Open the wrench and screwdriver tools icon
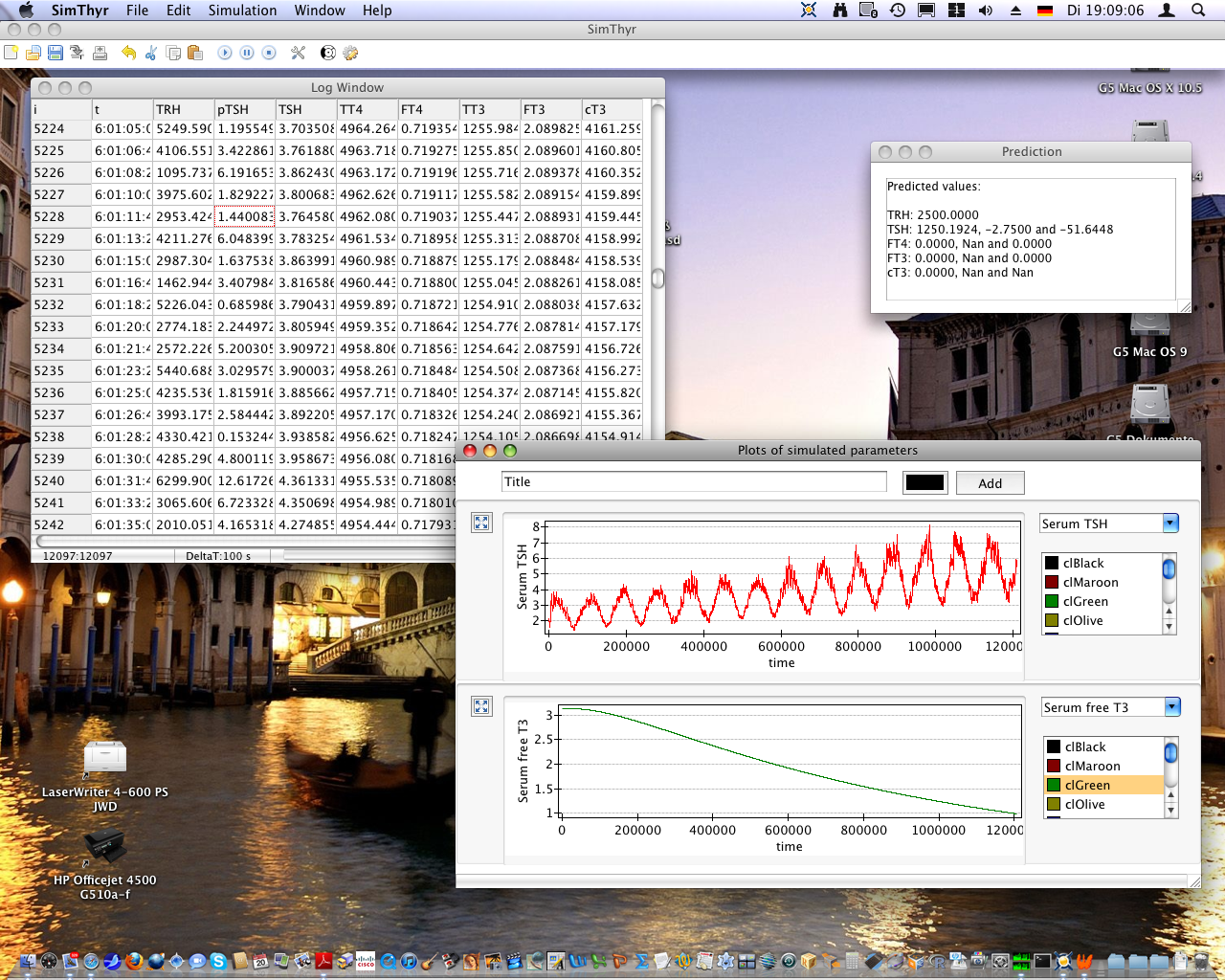The width and height of the screenshot is (1225, 980). [299, 53]
